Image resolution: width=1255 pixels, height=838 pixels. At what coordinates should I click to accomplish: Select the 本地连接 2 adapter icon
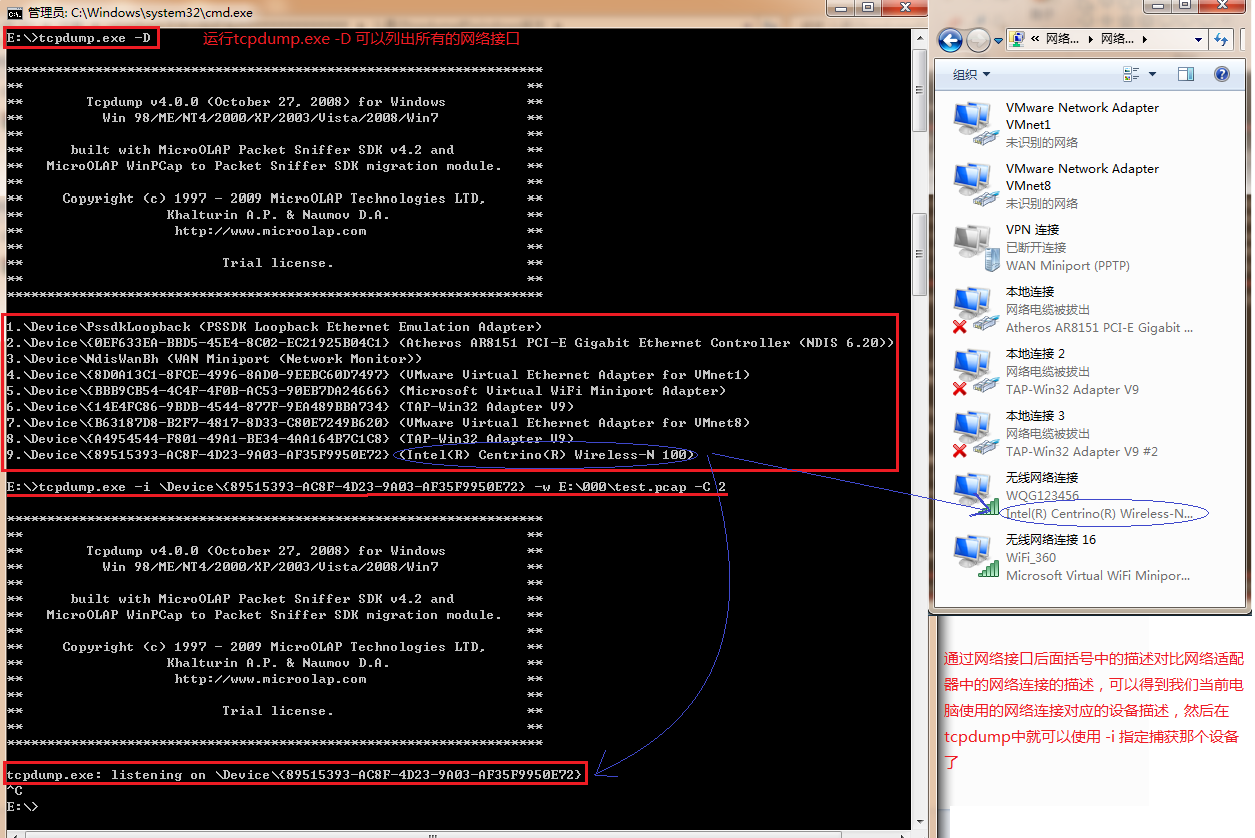point(976,371)
